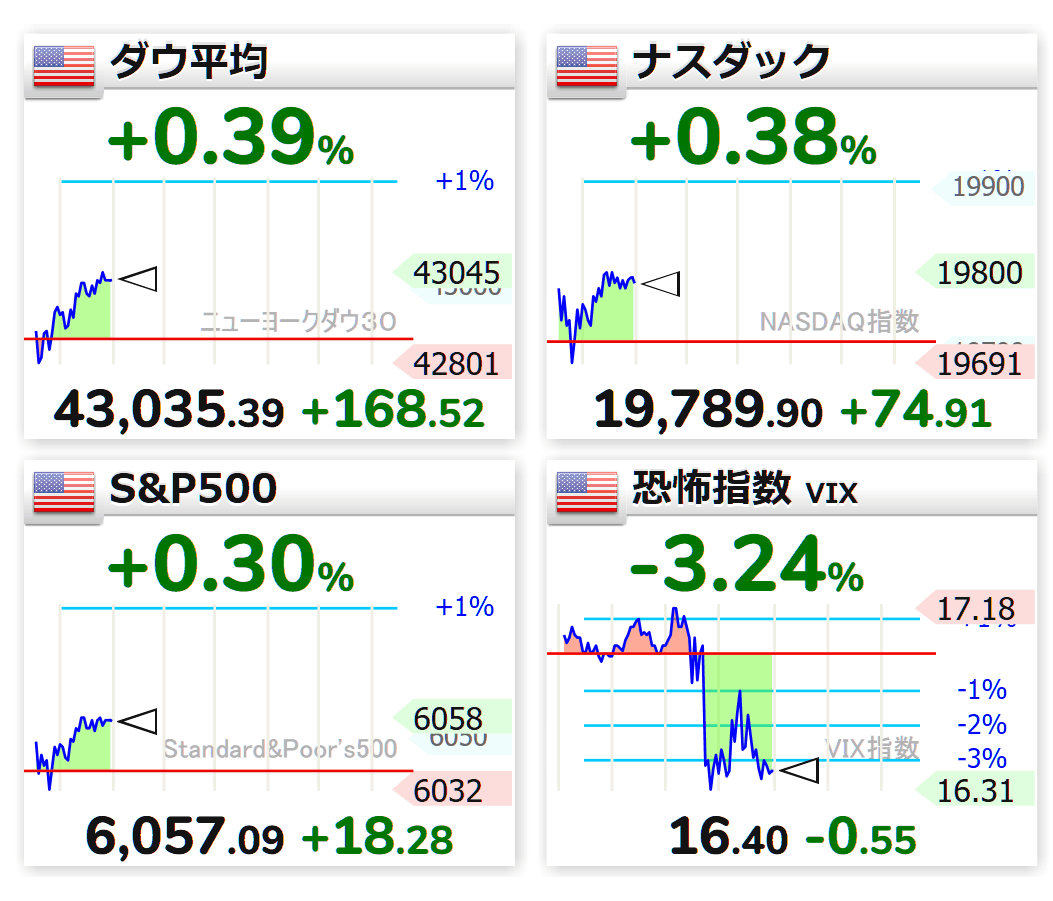This screenshot has width=1053, height=901.
Task: Click the current-price arrow marker on VIX chart
Action: (800, 770)
